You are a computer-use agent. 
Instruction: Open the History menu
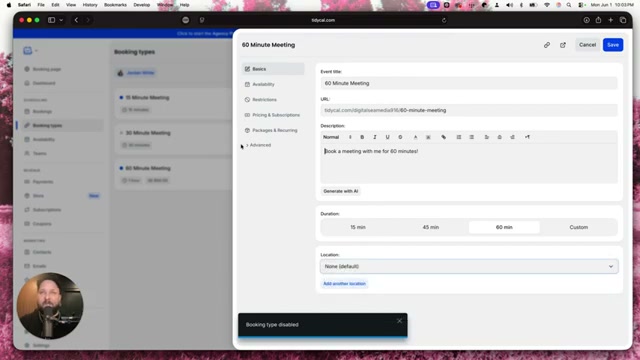[90, 5]
